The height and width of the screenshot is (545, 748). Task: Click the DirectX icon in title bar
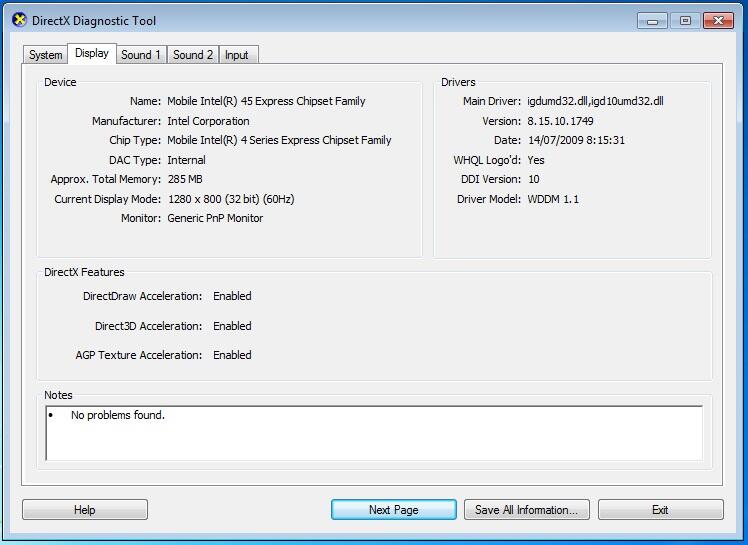(19, 21)
